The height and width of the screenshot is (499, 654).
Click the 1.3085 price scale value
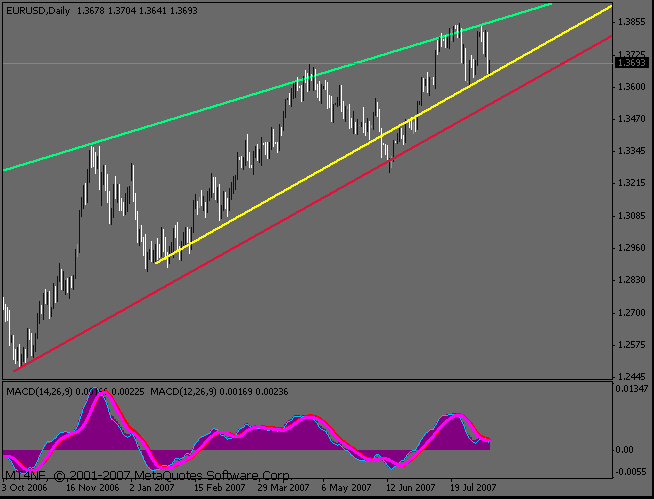coord(631,216)
